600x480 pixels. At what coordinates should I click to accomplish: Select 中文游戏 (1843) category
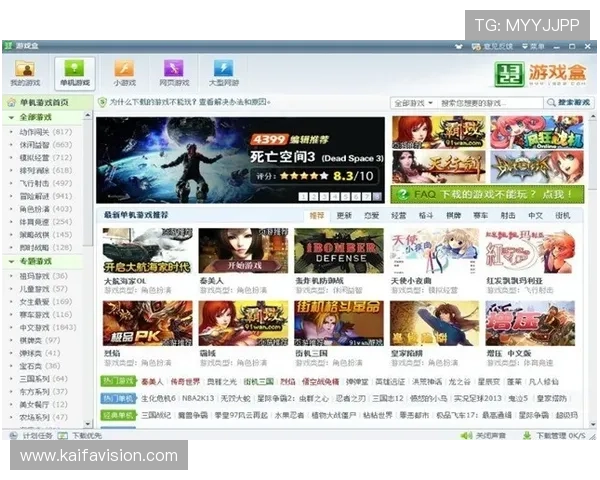48,328
